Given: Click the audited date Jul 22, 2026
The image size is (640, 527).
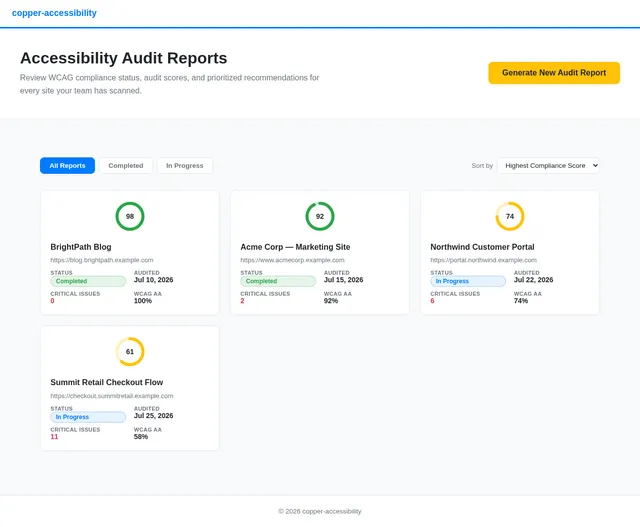Looking at the screenshot, I should click(x=533, y=280).
